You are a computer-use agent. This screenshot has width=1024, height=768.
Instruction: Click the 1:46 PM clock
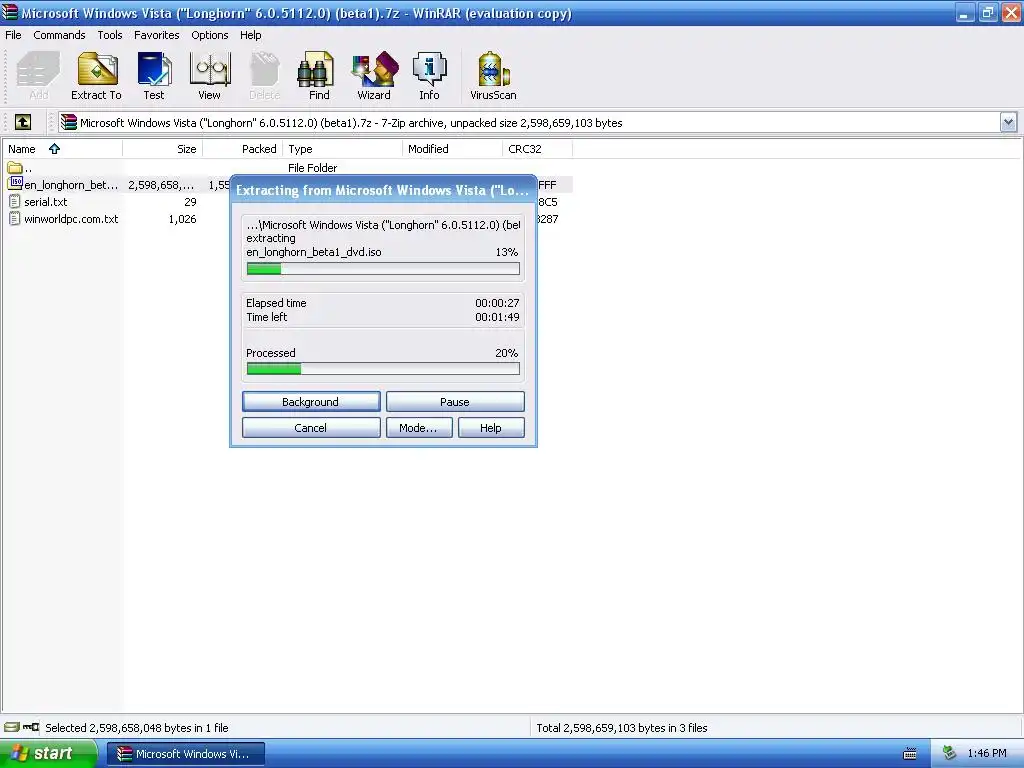coord(987,753)
